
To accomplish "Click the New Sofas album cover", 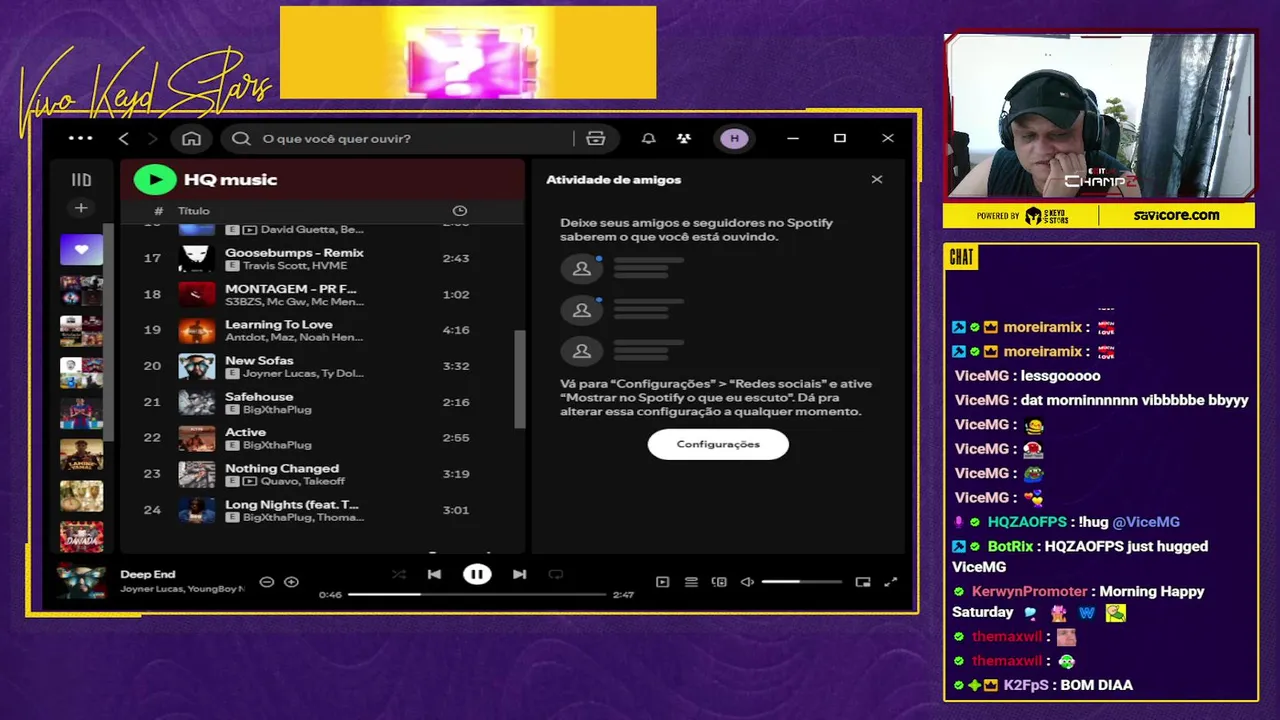I will [x=197, y=366].
